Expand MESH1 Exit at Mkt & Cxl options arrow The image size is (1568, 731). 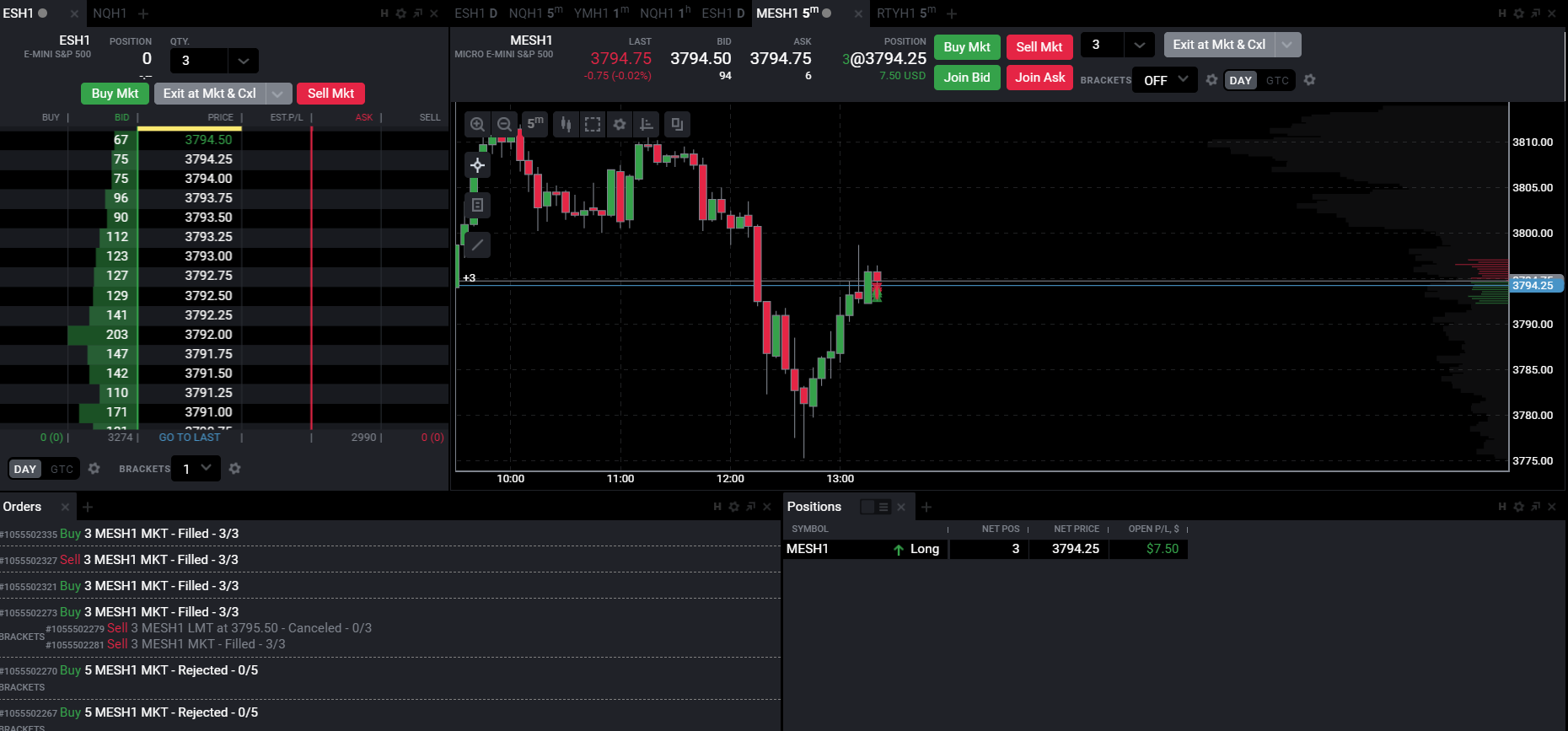click(1287, 45)
